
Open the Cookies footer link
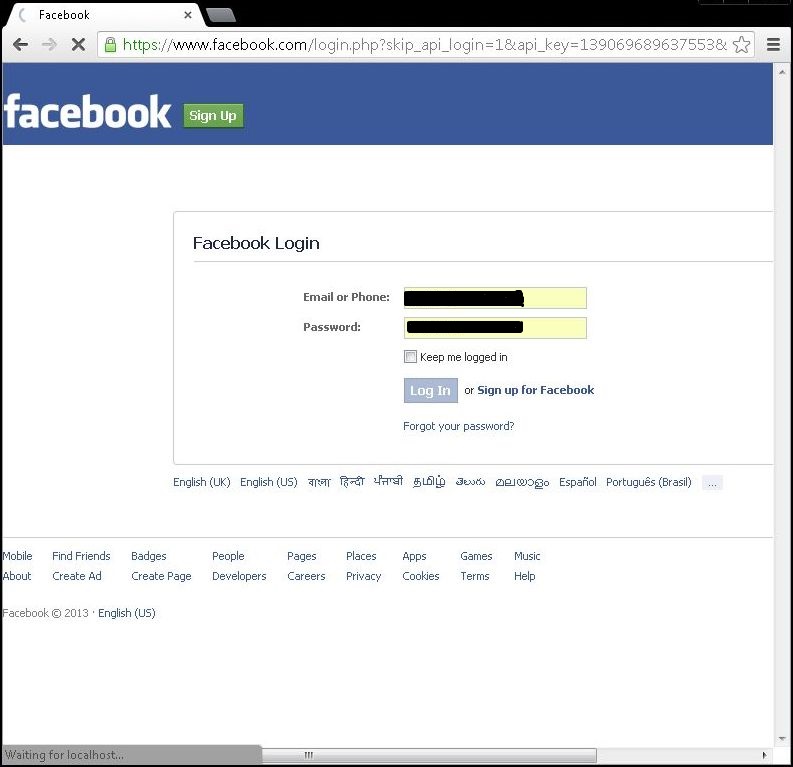point(421,576)
